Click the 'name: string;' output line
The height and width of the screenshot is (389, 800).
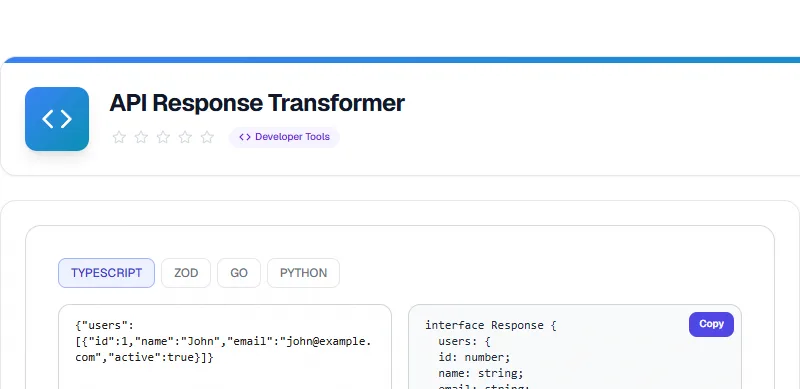pos(481,373)
